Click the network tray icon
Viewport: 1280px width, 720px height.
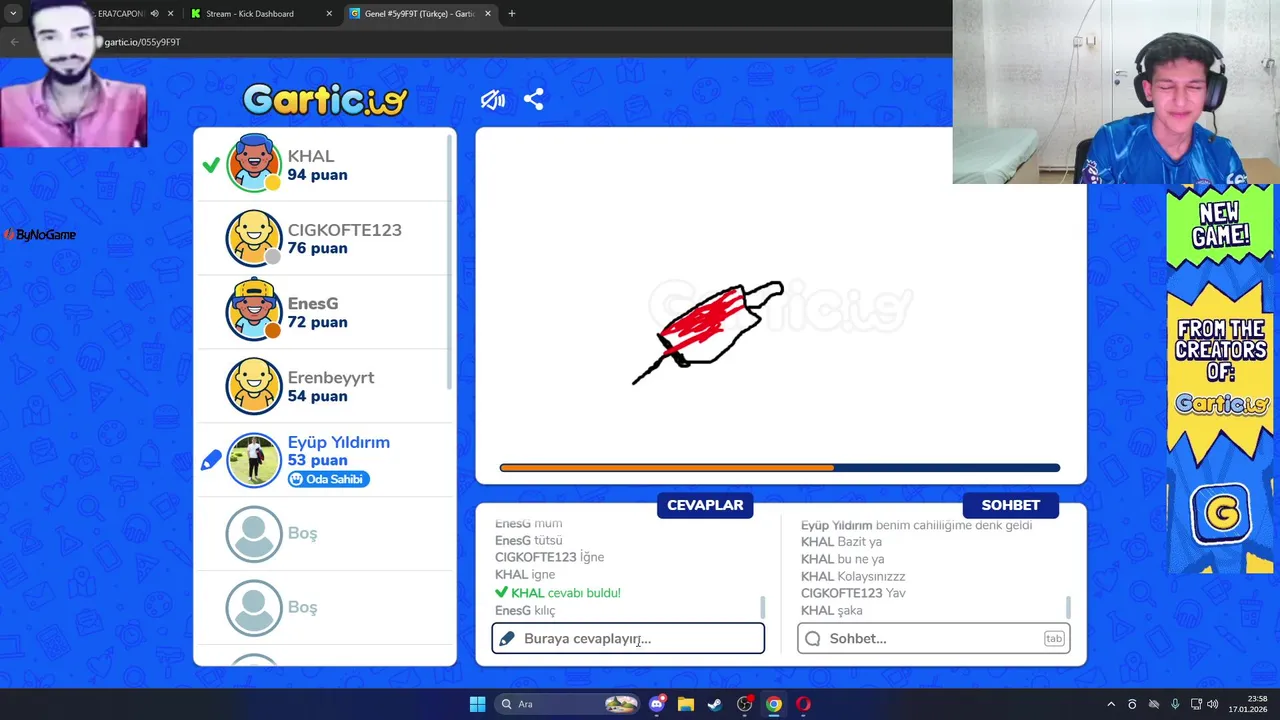pyautogui.click(x=1196, y=704)
